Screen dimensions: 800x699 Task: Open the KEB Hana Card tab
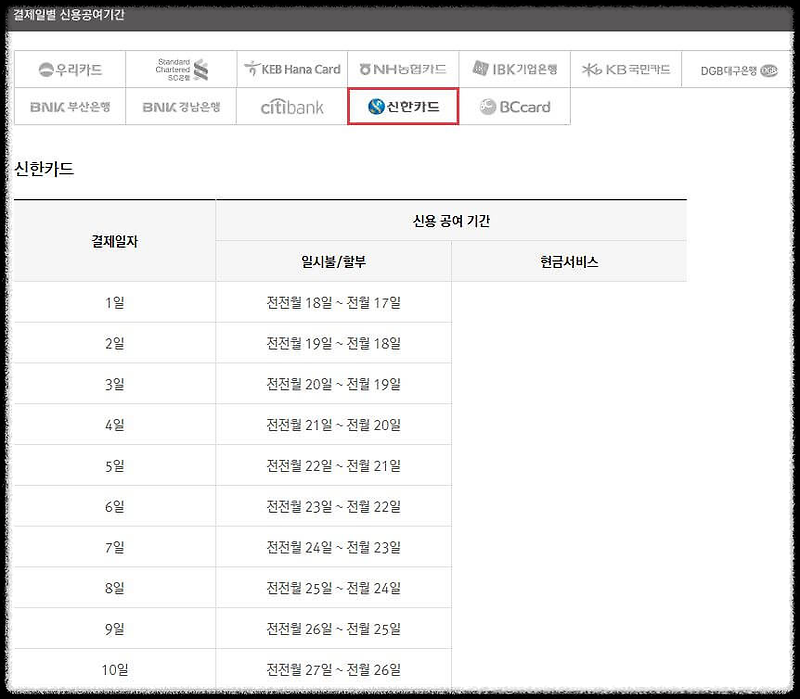pos(292,69)
